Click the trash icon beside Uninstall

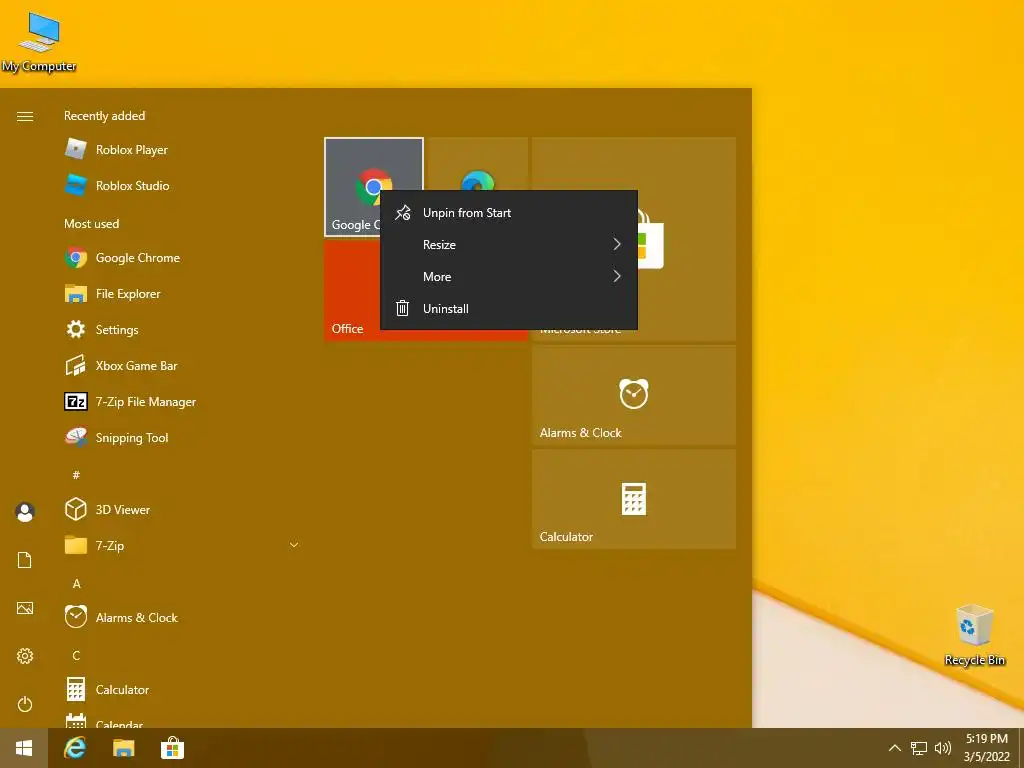[402, 308]
